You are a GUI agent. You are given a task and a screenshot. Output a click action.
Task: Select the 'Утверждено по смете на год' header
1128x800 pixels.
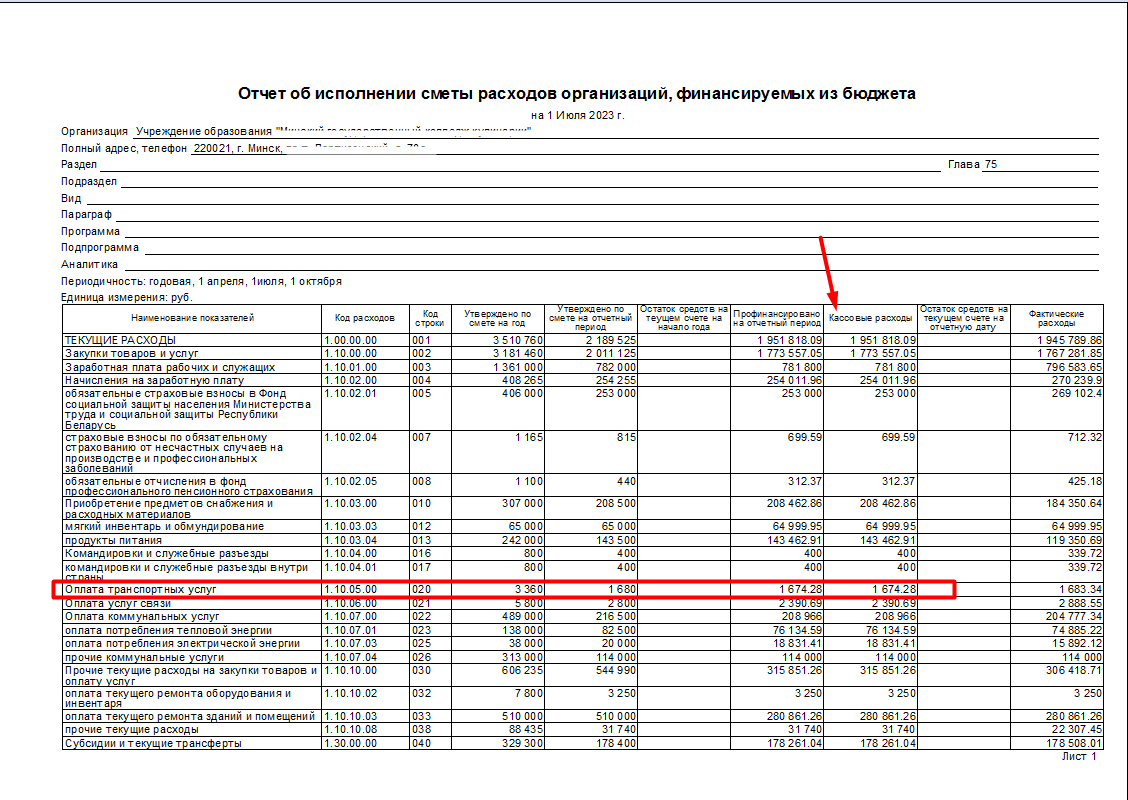point(497,318)
